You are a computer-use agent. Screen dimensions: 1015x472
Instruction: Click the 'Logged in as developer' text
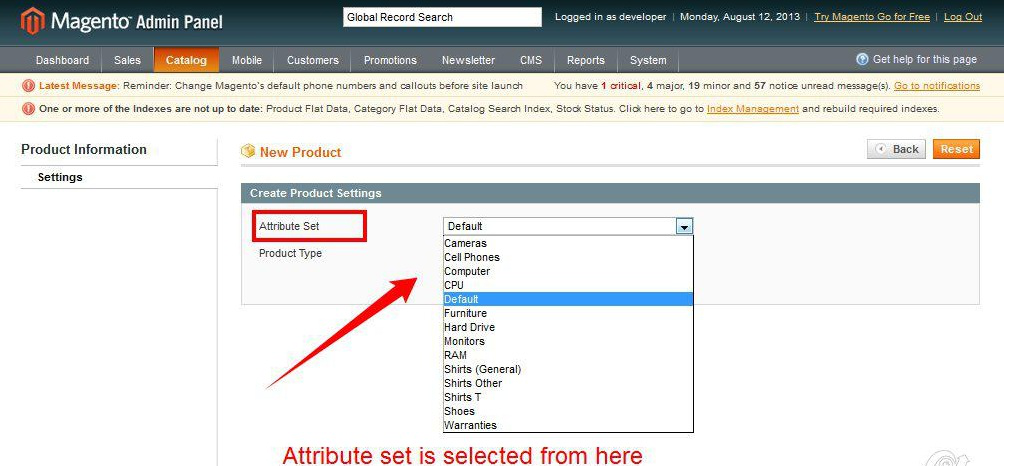coord(610,17)
